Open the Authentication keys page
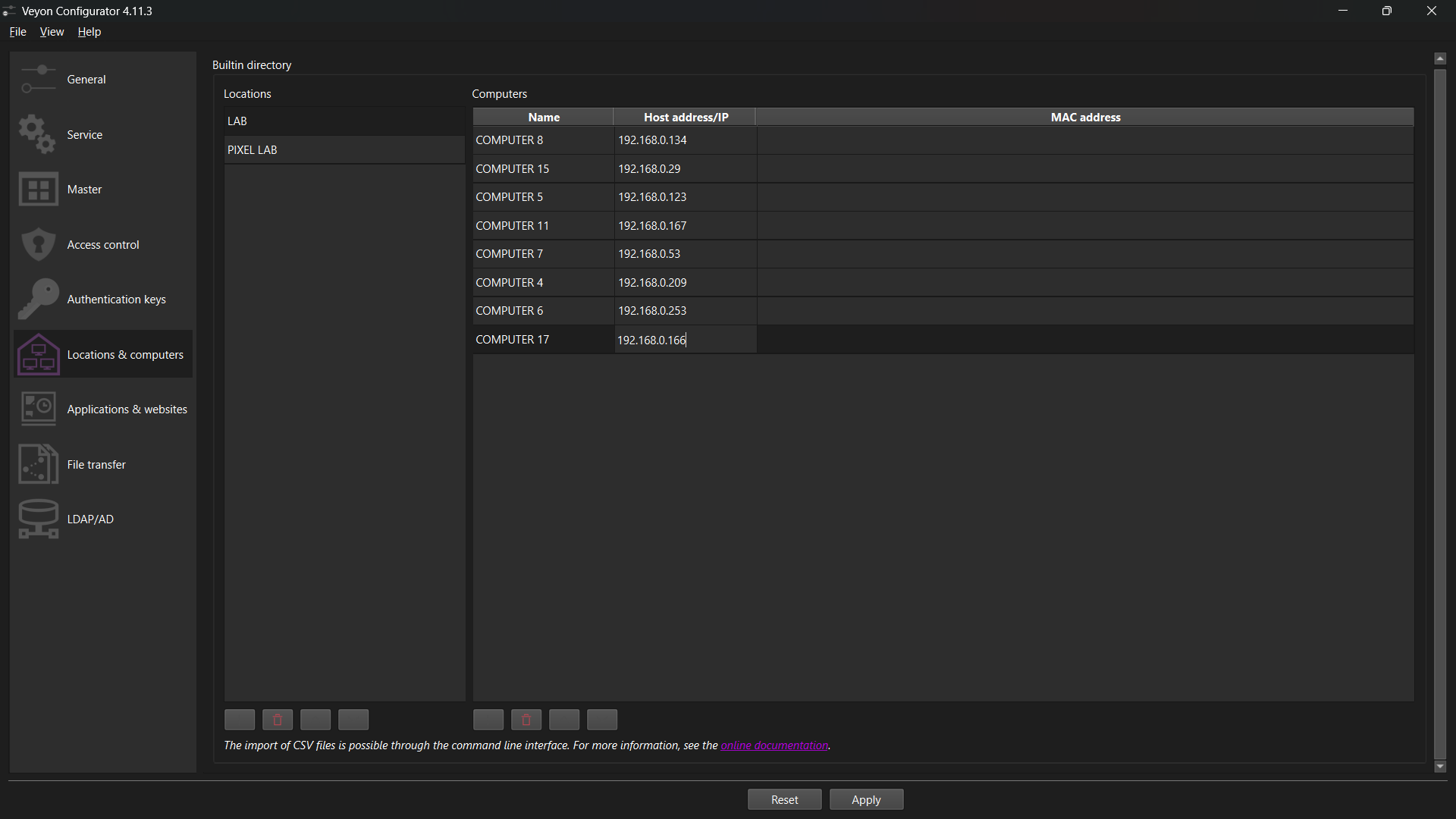The height and width of the screenshot is (819, 1456). pos(103,300)
